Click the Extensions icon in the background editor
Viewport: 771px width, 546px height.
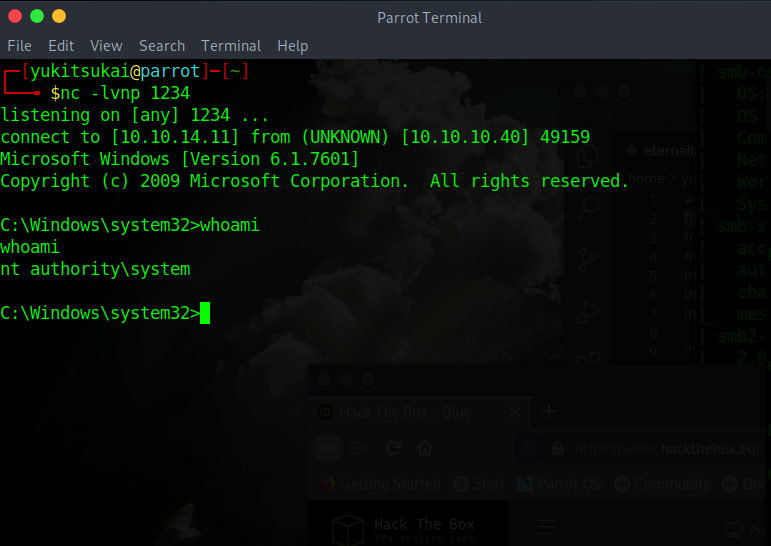pyautogui.click(x=588, y=358)
